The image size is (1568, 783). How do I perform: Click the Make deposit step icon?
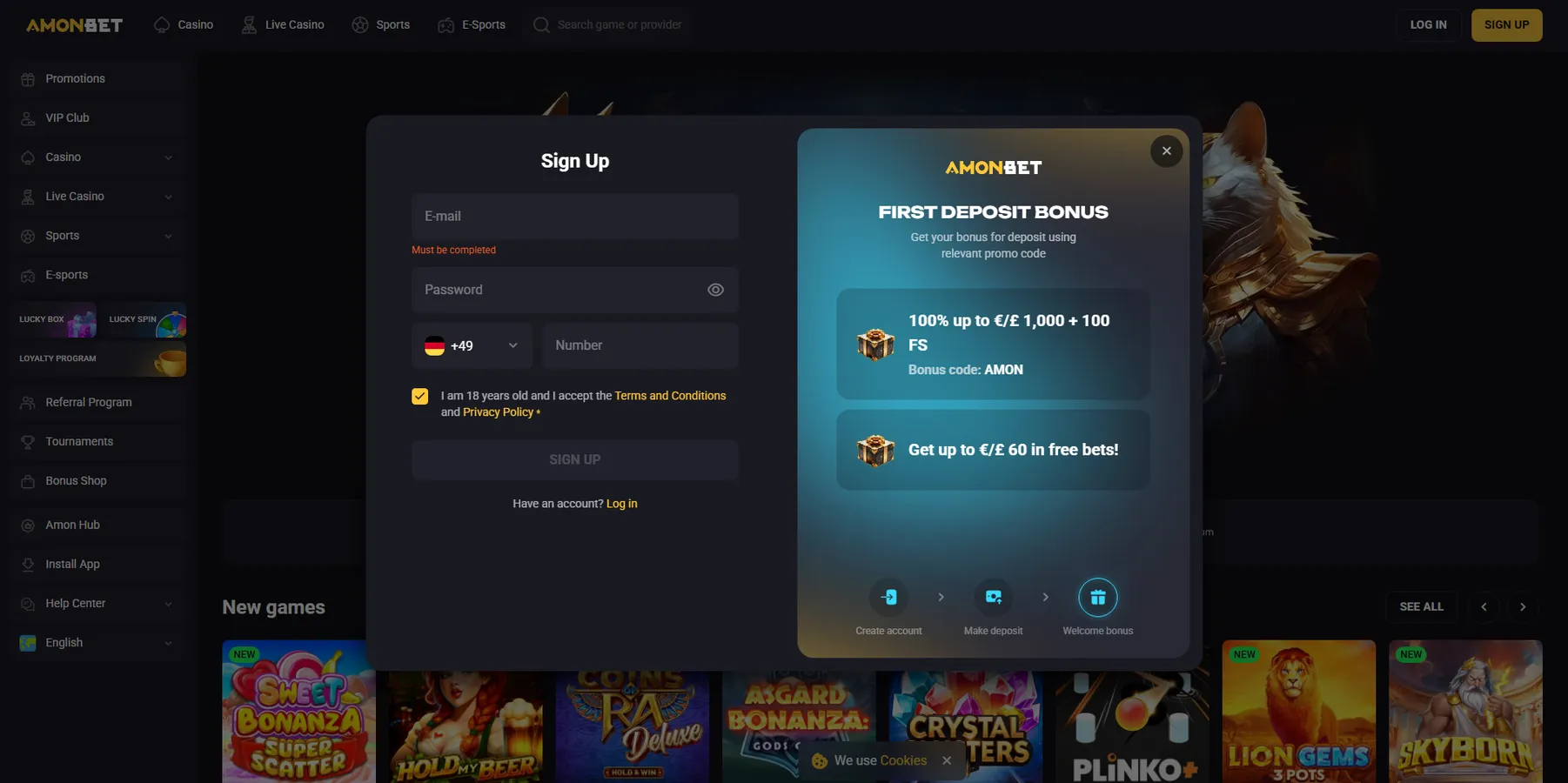(993, 597)
